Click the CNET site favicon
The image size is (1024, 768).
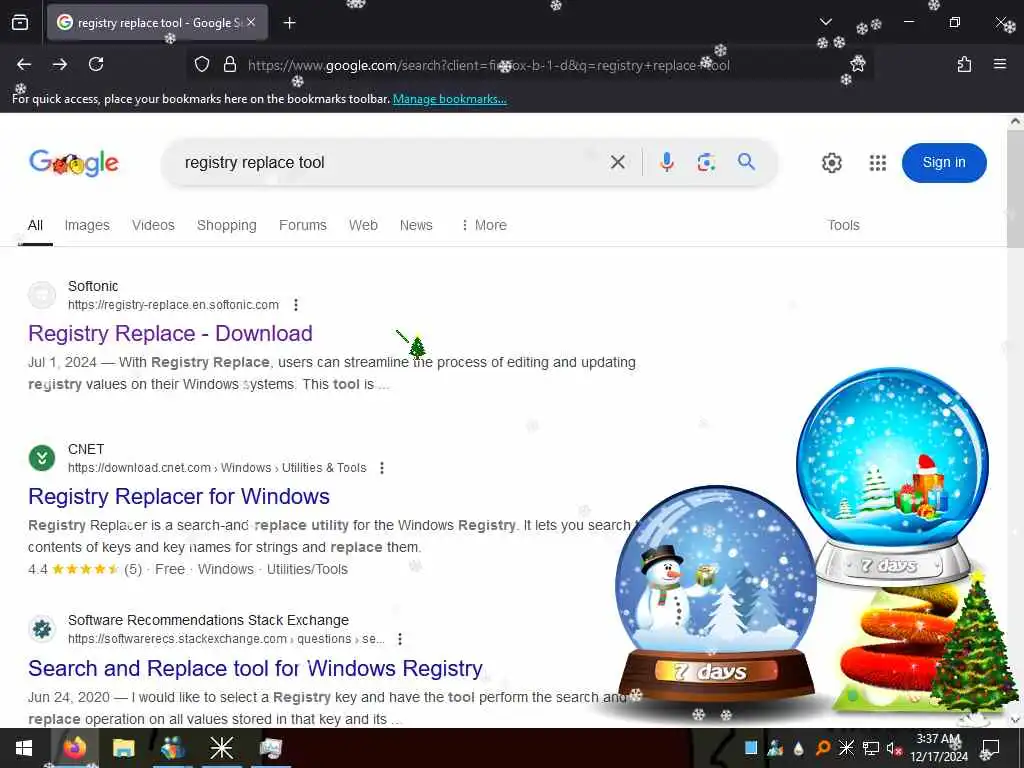pyautogui.click(x=42, y=458)
